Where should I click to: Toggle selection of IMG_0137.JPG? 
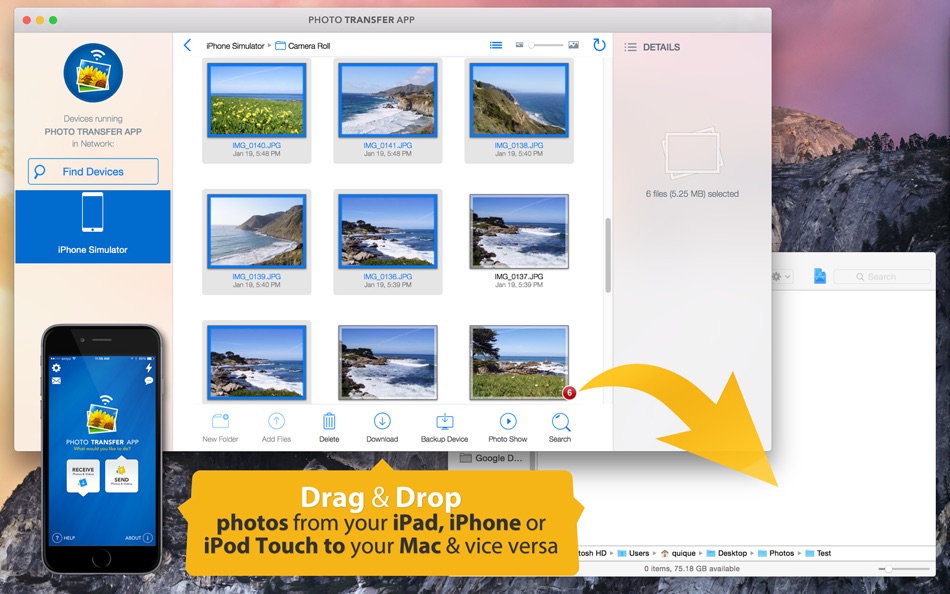518,230
